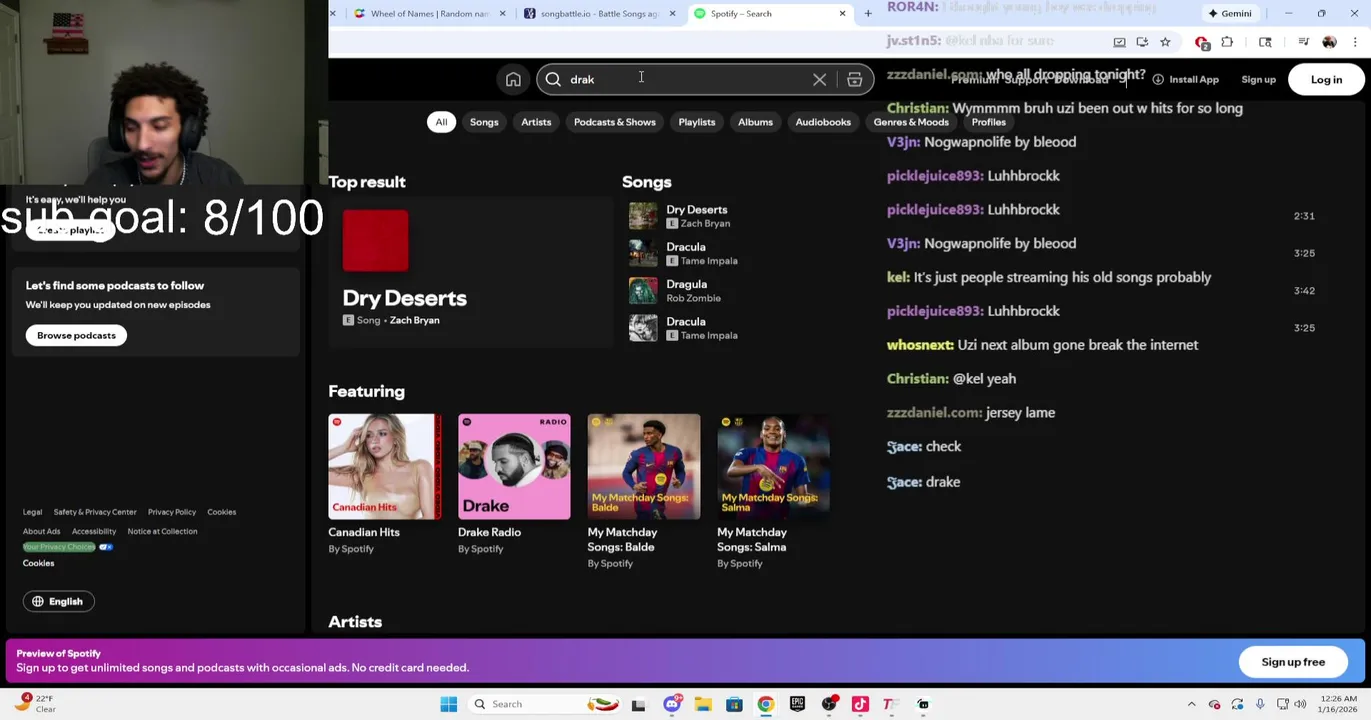Image resolution: width=1371 pixels, height=720 pixels.
Task: Click the Sign up link
Action: (x=1258, y=80)
